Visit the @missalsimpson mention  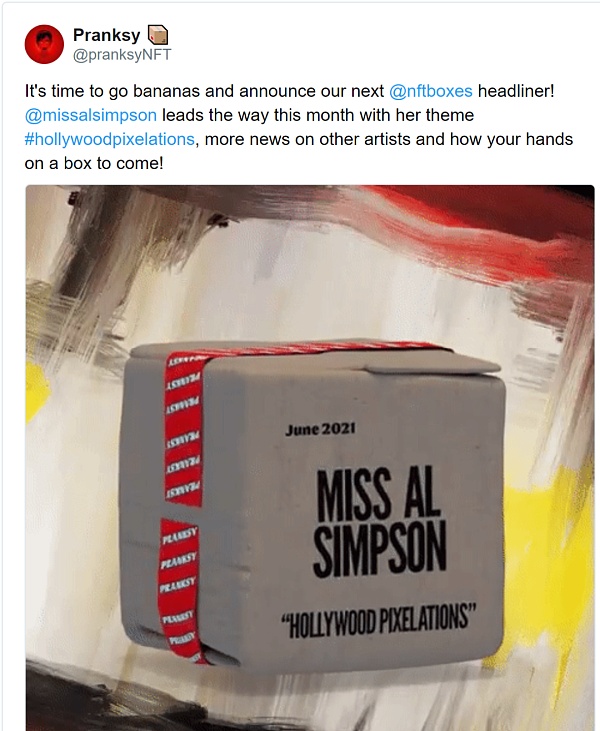point(91,115)
